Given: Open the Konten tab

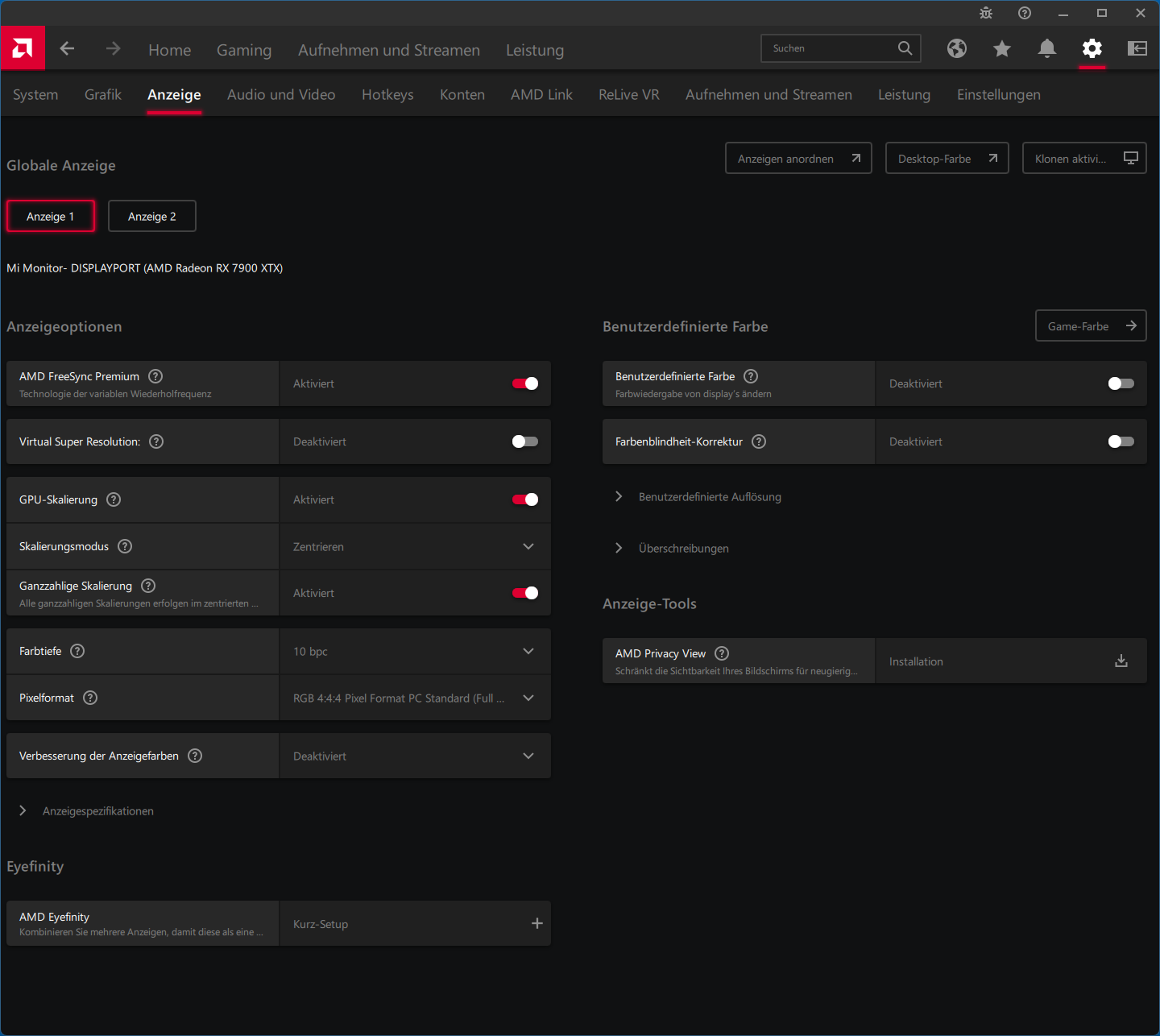Looking at the screenshot, I should coord(462,94).
